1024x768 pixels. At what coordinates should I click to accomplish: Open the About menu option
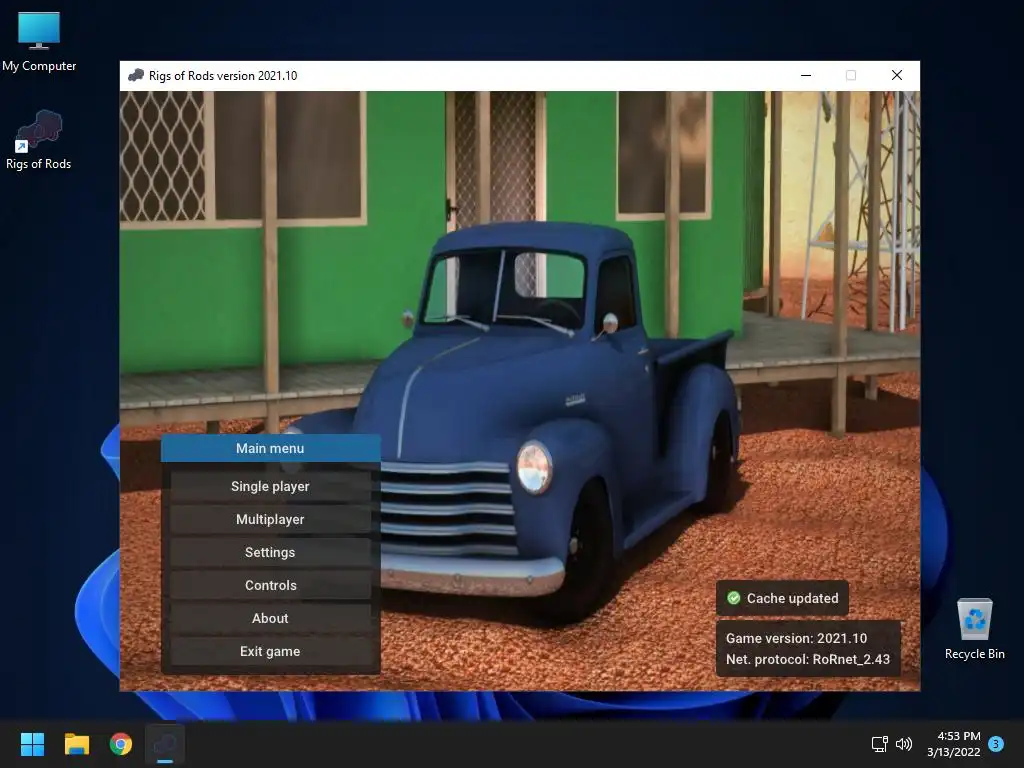[270, 618]
